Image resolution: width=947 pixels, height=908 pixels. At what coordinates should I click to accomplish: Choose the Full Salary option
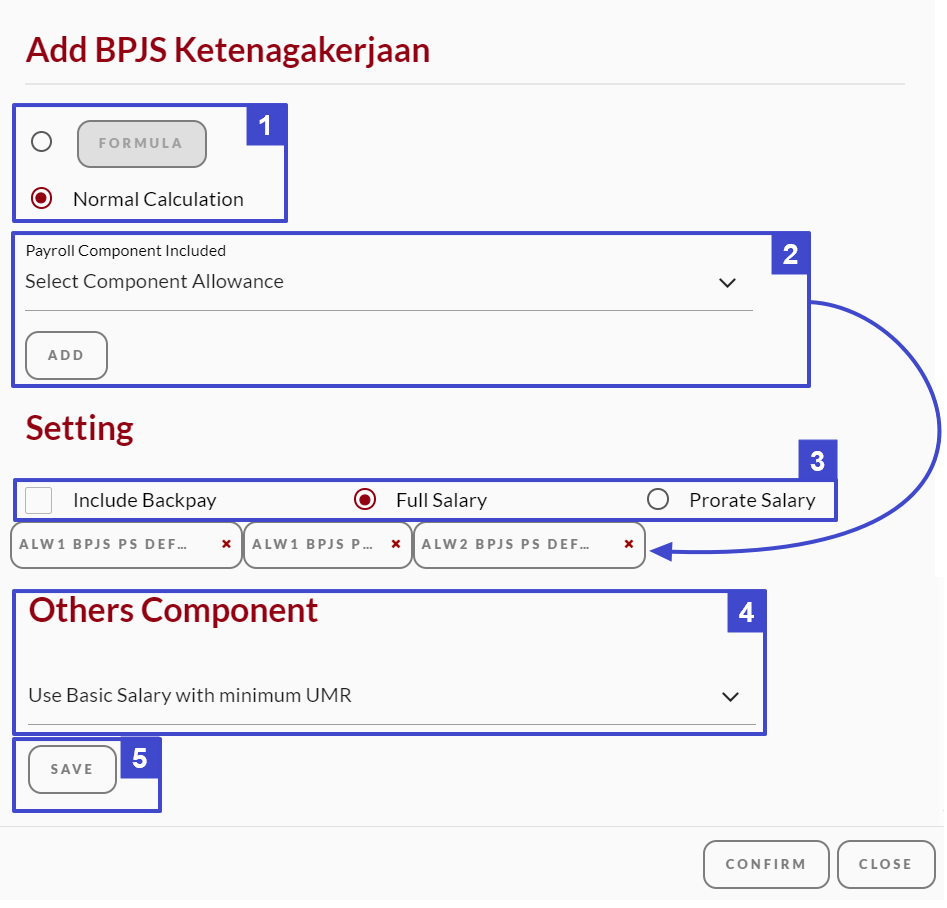pyautogui.click(x=365, y=500)
